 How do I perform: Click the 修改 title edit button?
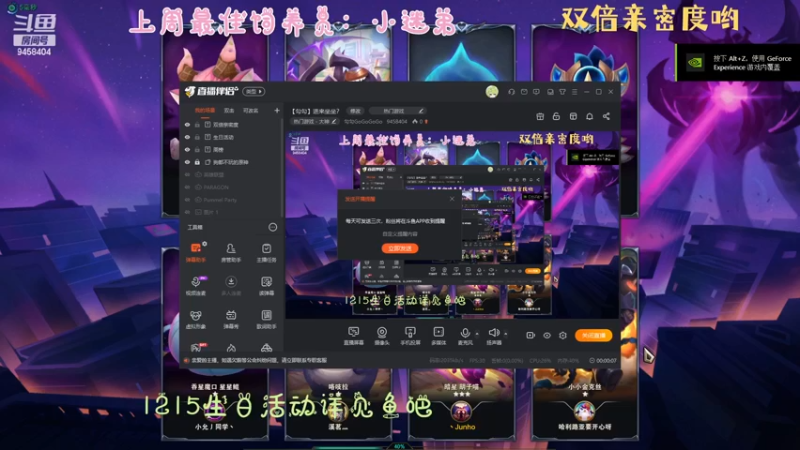[x=355, y=111]
